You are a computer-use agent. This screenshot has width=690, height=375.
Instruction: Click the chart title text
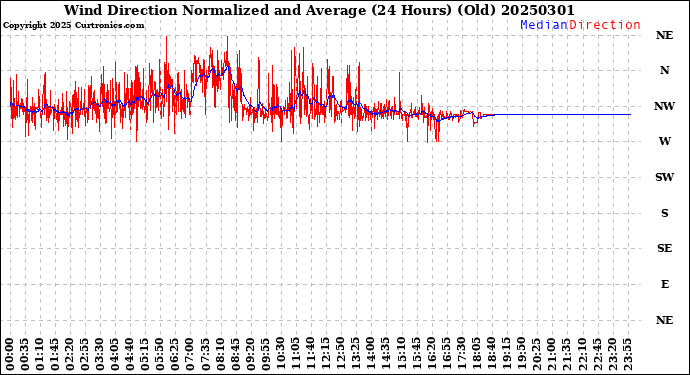(x=319, y=10)
